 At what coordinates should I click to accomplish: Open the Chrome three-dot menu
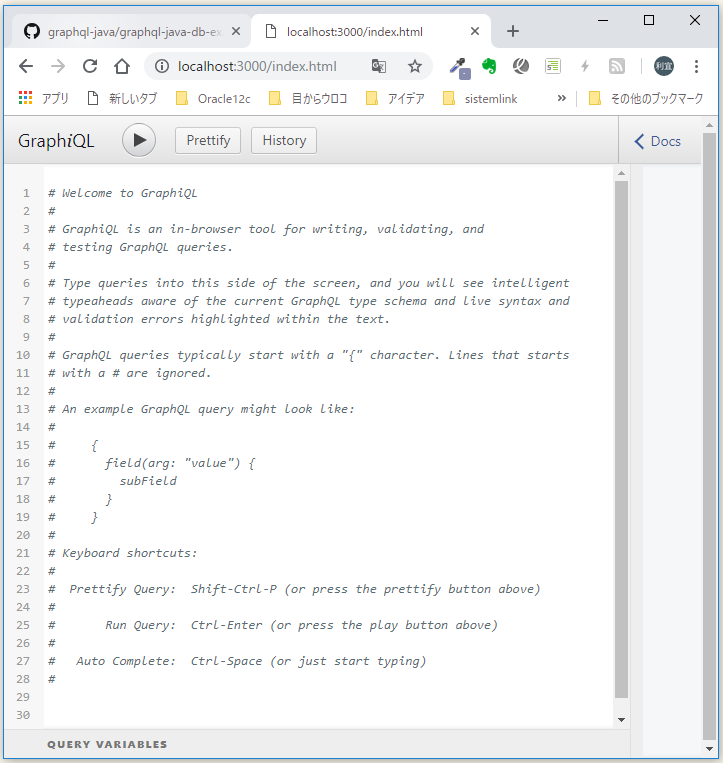[x=696, y=66]
